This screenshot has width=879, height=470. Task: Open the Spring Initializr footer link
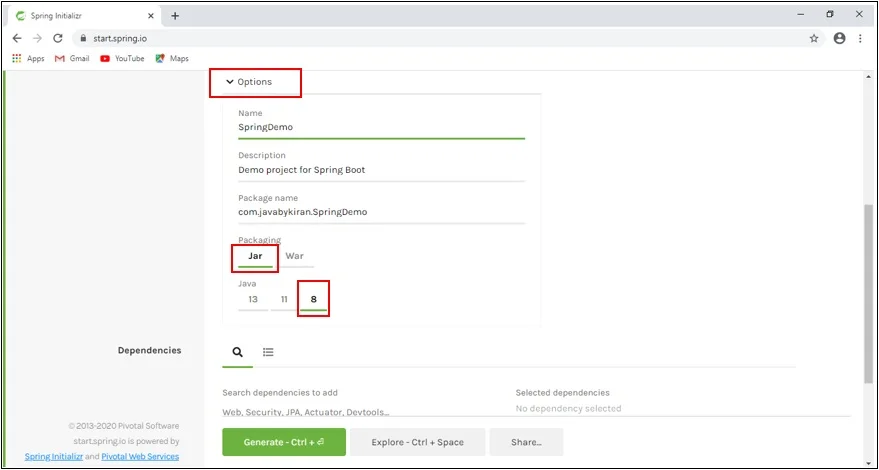tap(54, 457)
